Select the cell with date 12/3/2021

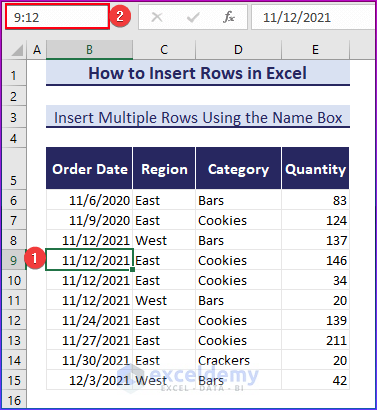(89, 380)
